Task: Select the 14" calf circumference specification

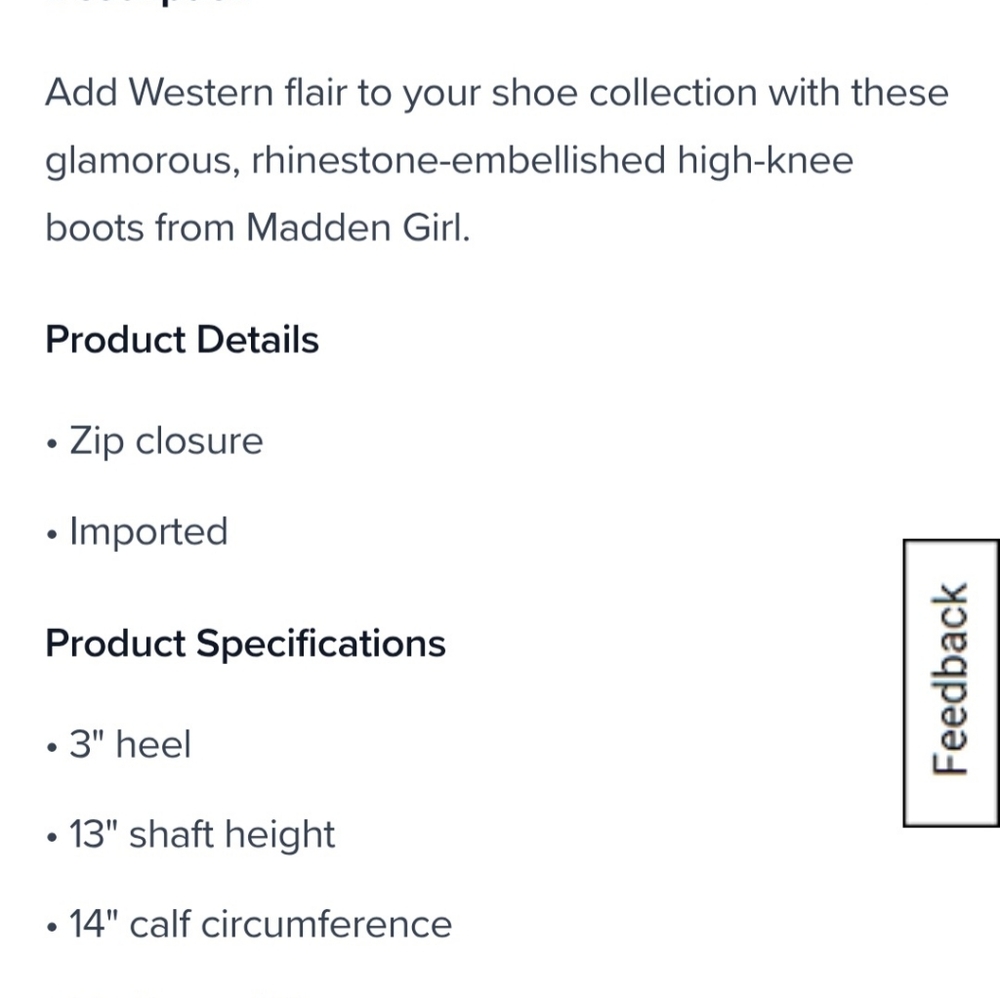Action: point(261,923)
